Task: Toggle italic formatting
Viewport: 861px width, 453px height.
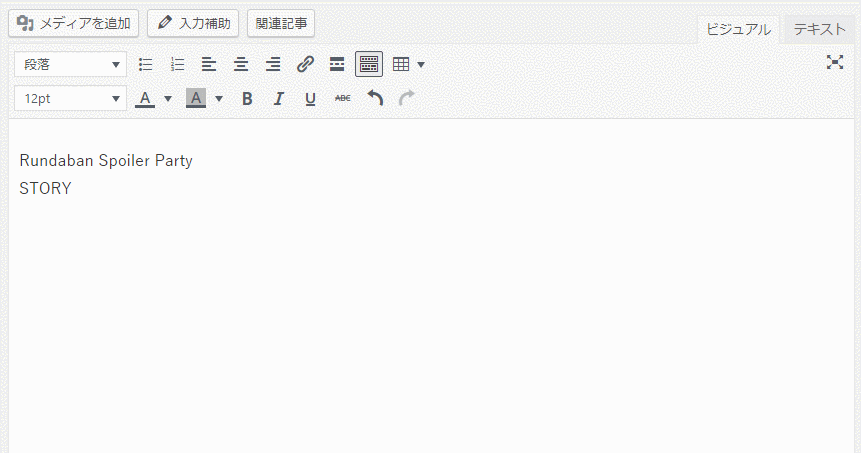Action: pyautogui.click(x=279, y=98)
